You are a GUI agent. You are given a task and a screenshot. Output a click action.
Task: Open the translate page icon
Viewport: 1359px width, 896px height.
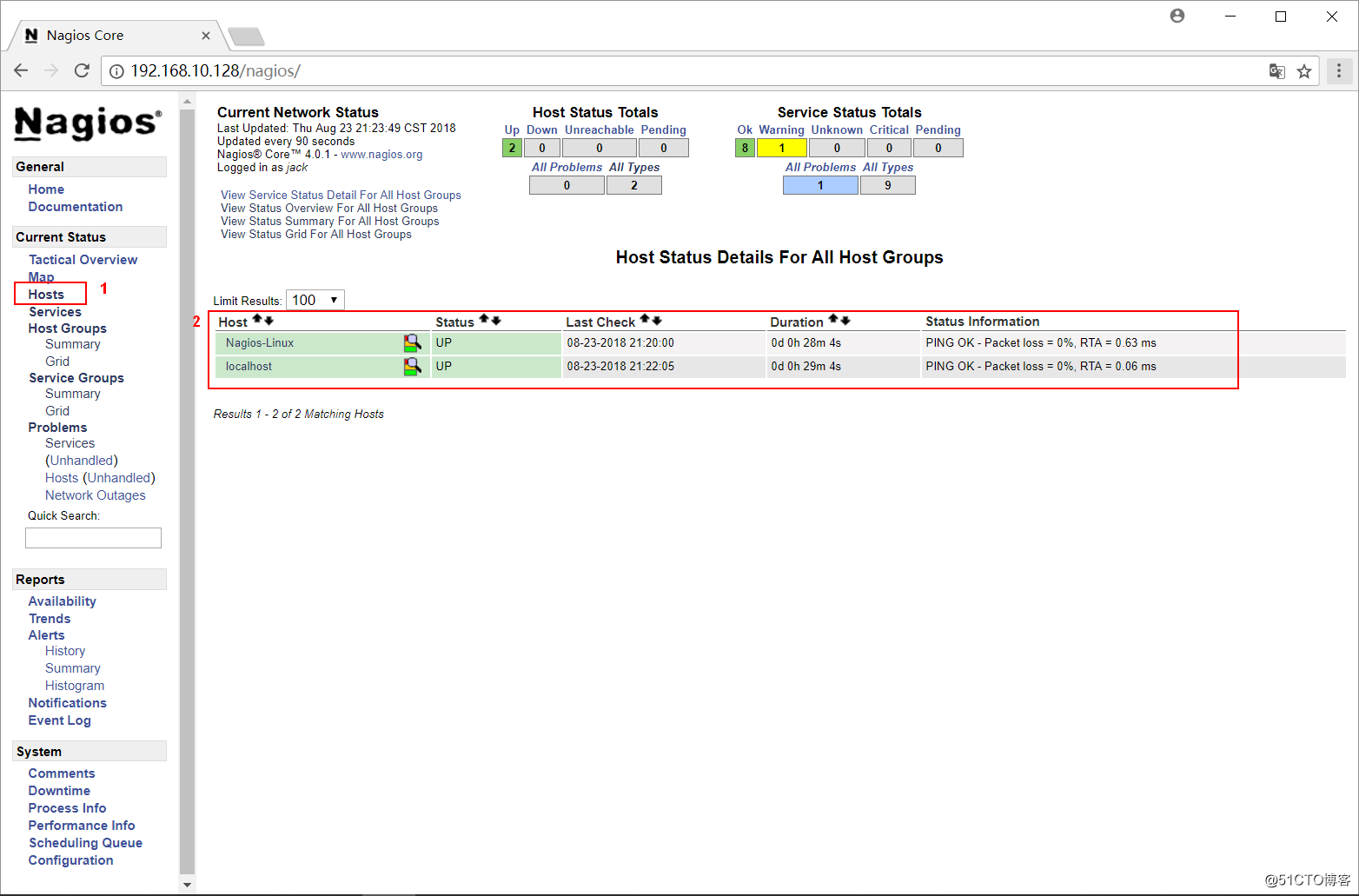(x=1276, y=71)
